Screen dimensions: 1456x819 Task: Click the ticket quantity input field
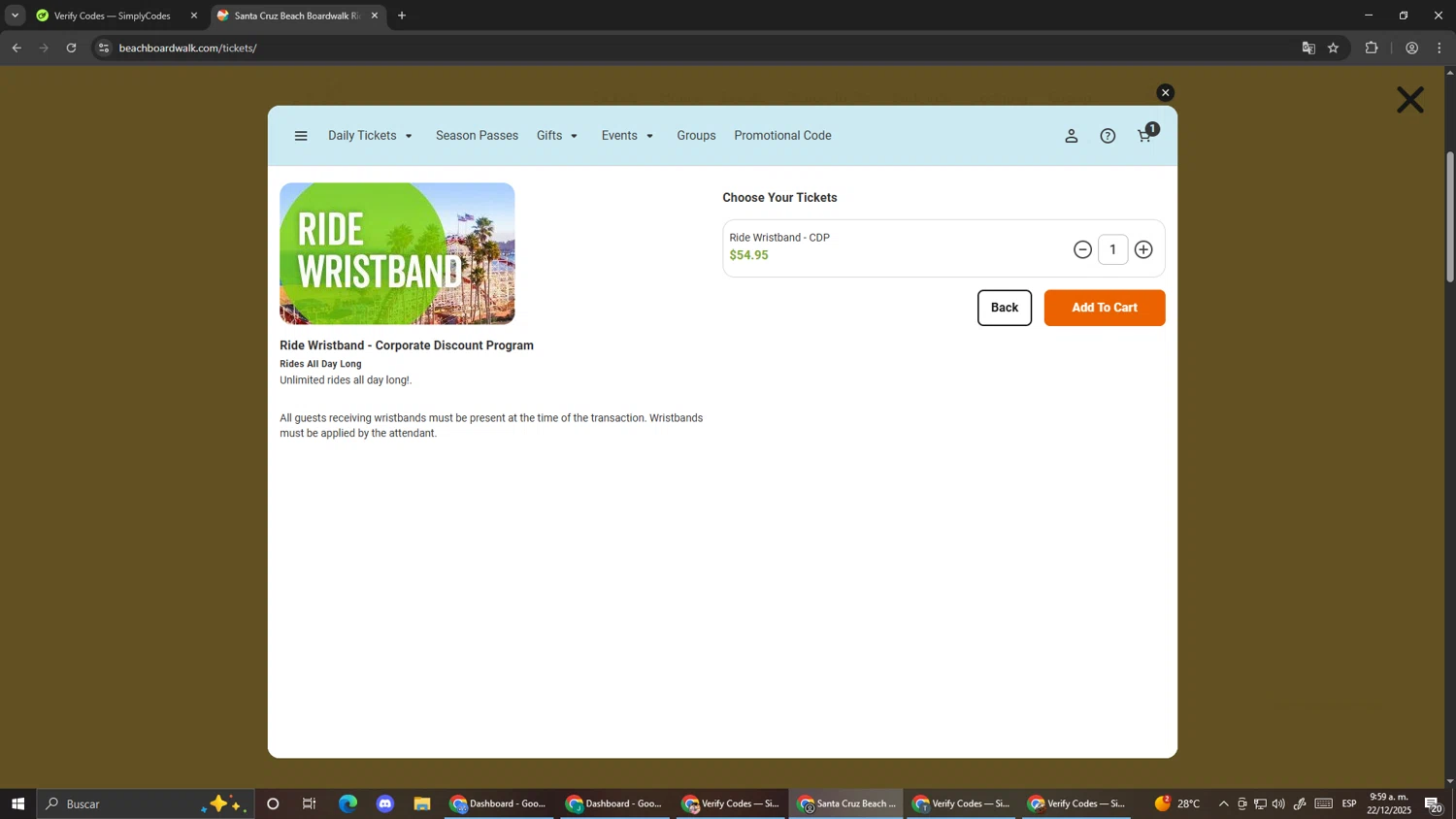click(x=1112, y=250)
